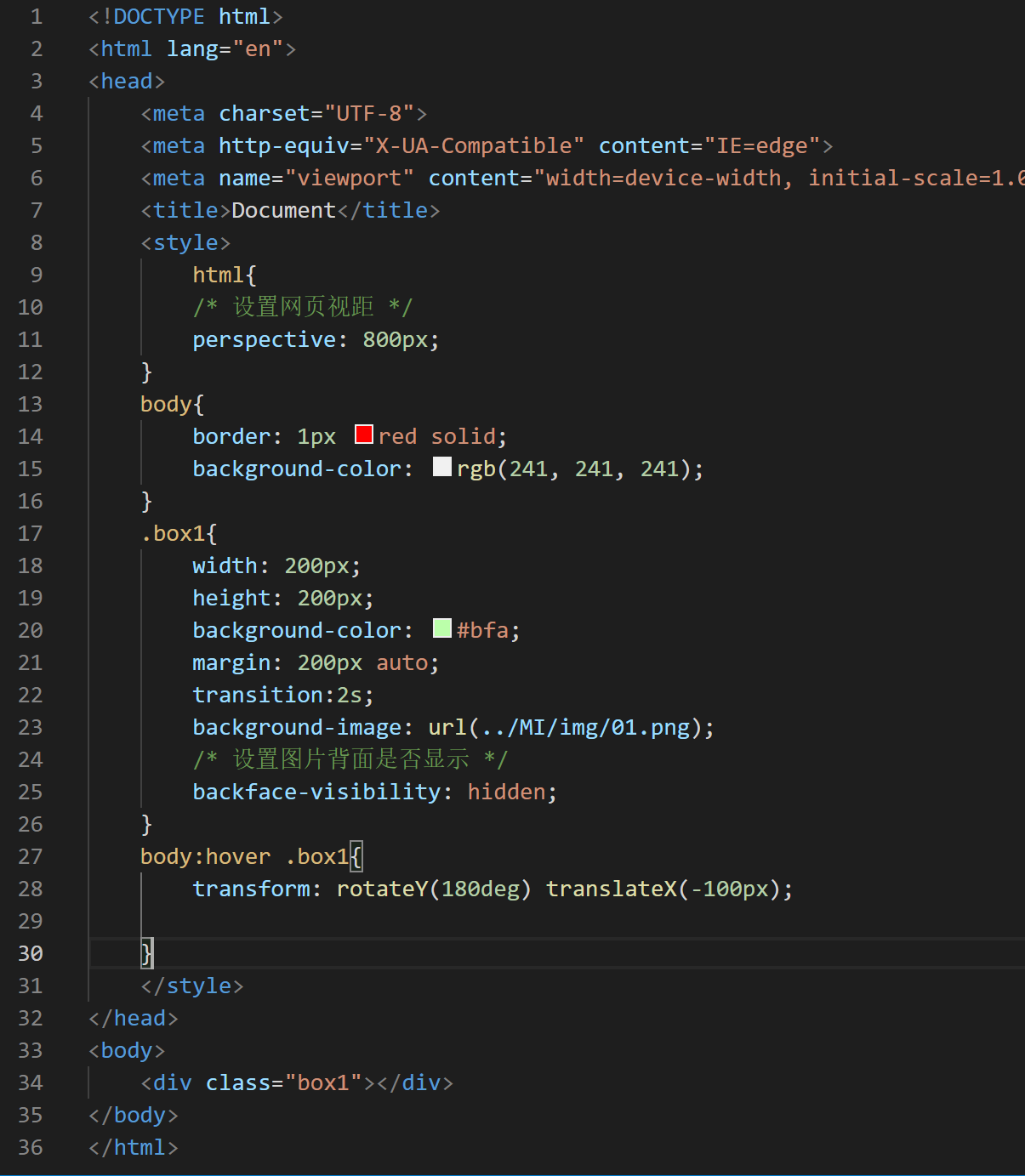The height and width of the screenshot is (1176, 1025).
Task: Click 'height' property on line 19
Action: [231, 598]
